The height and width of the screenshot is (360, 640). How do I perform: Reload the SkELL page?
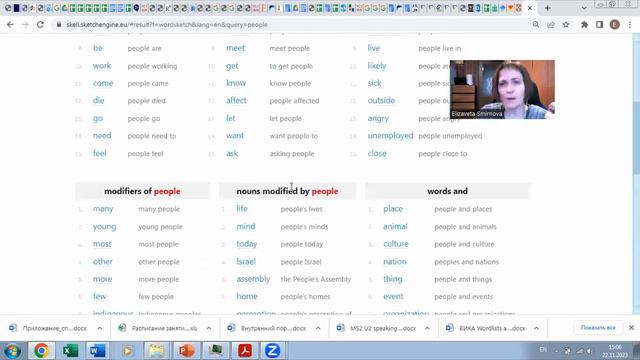point(40,24)
